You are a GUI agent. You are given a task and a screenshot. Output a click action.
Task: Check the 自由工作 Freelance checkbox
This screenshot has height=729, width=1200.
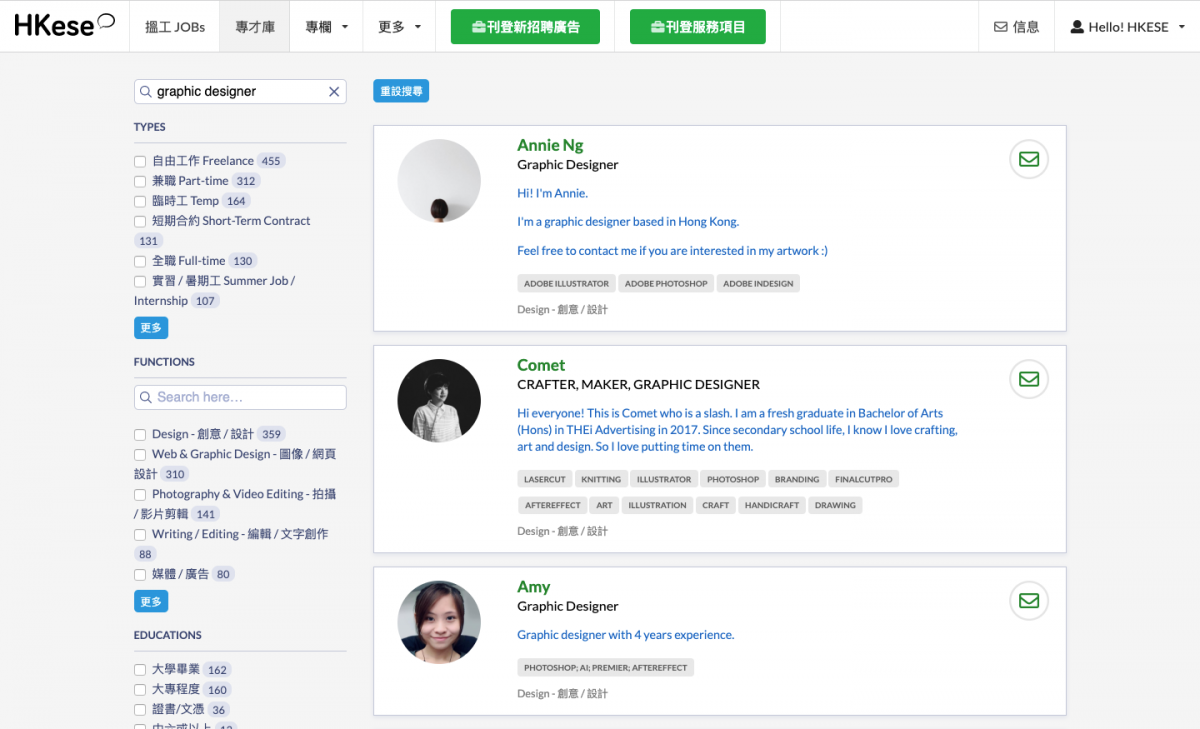click(x=141, y=161)
